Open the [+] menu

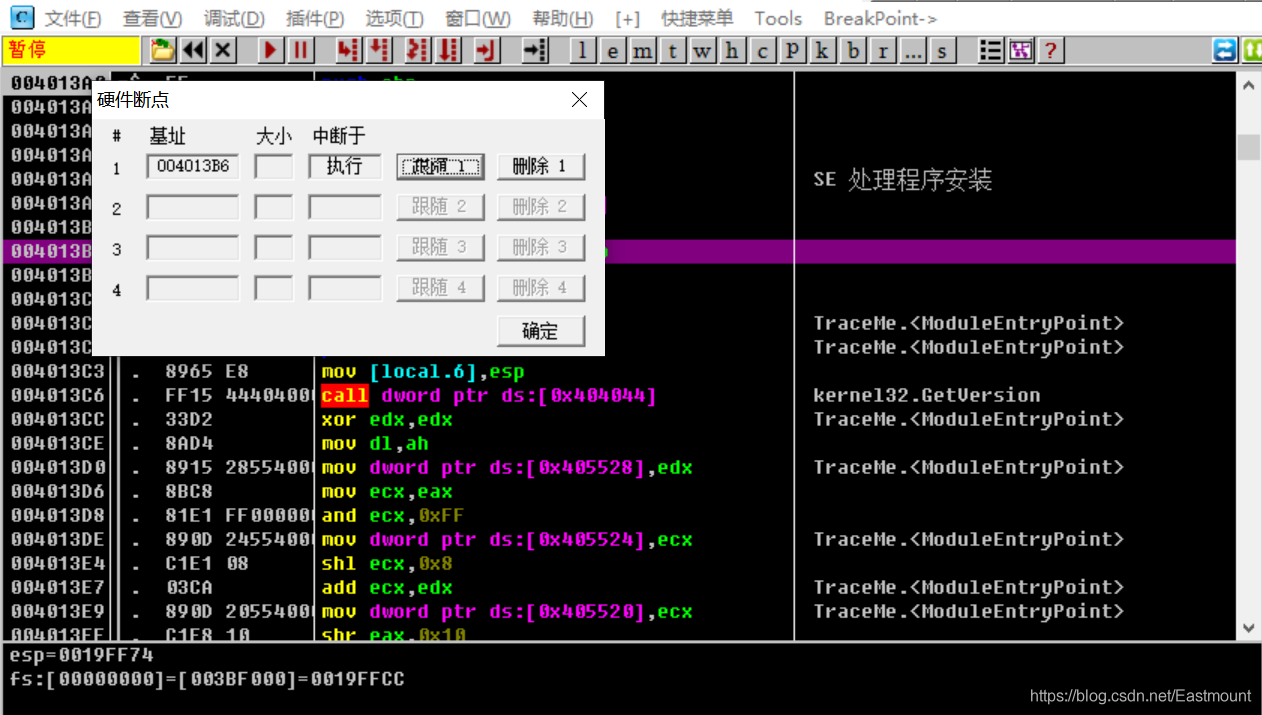(627, 18)
